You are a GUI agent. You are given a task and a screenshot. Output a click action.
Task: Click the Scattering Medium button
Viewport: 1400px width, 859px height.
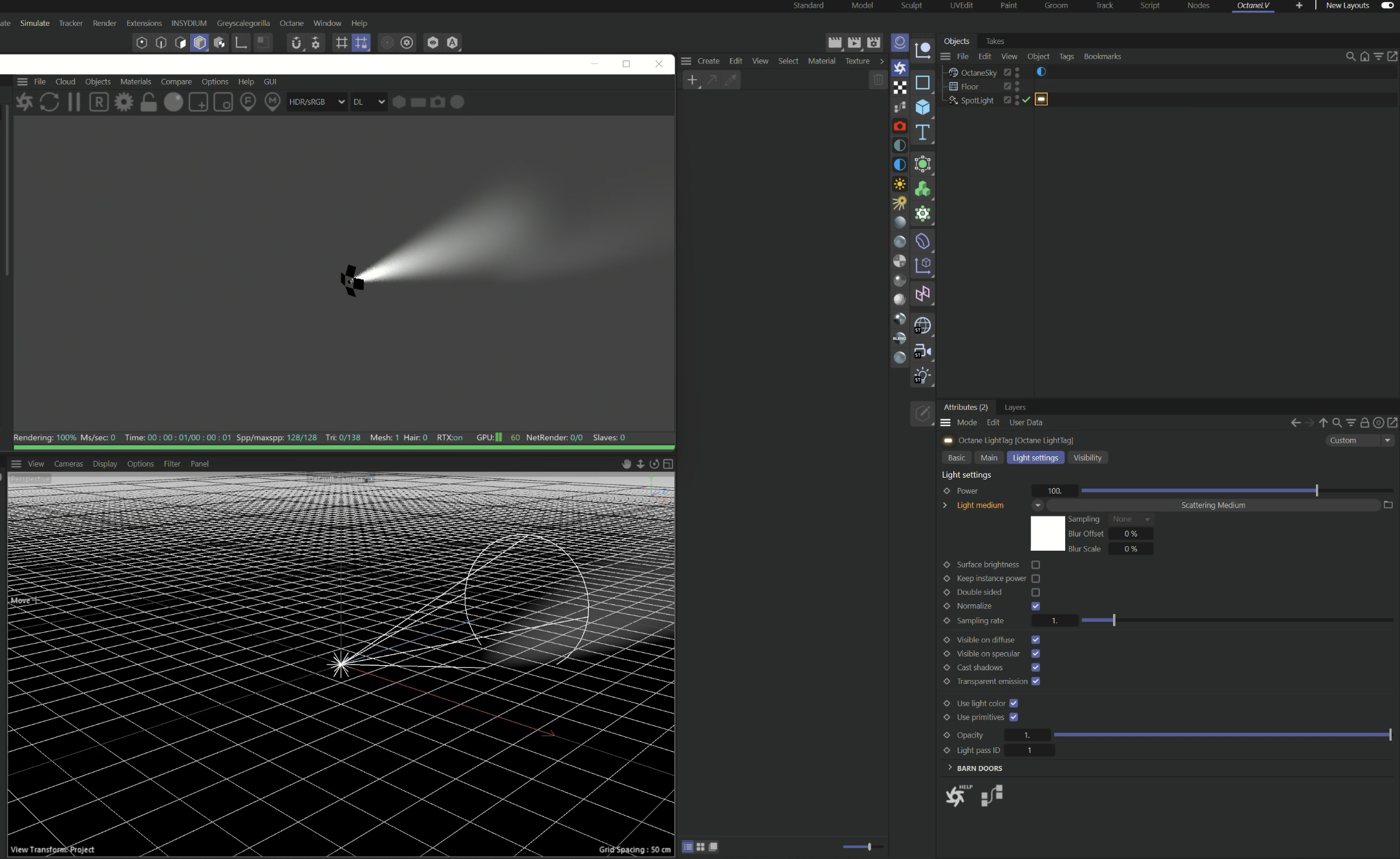(x=1213, y=505)
